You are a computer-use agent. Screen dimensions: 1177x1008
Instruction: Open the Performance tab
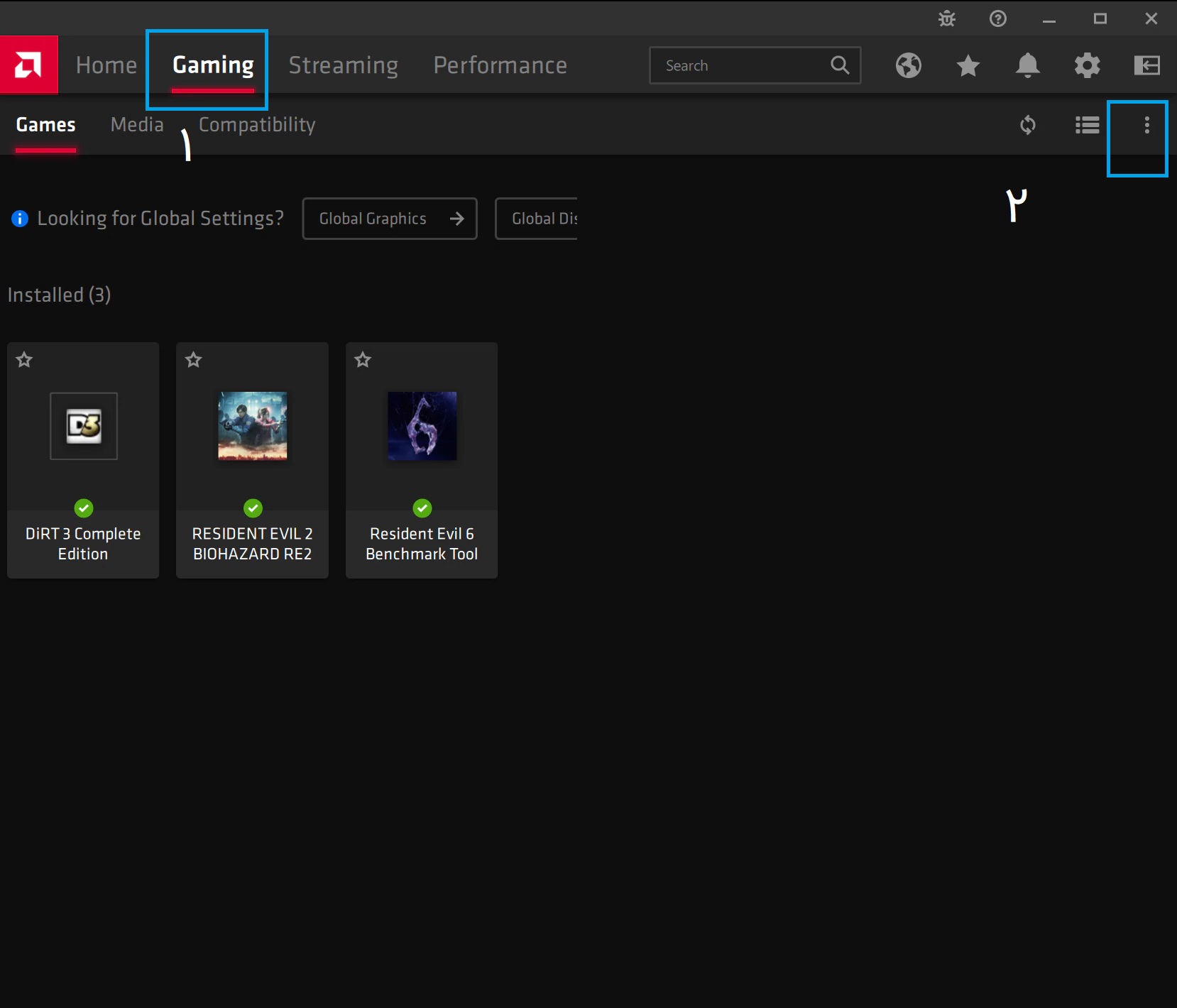point(500,65)
